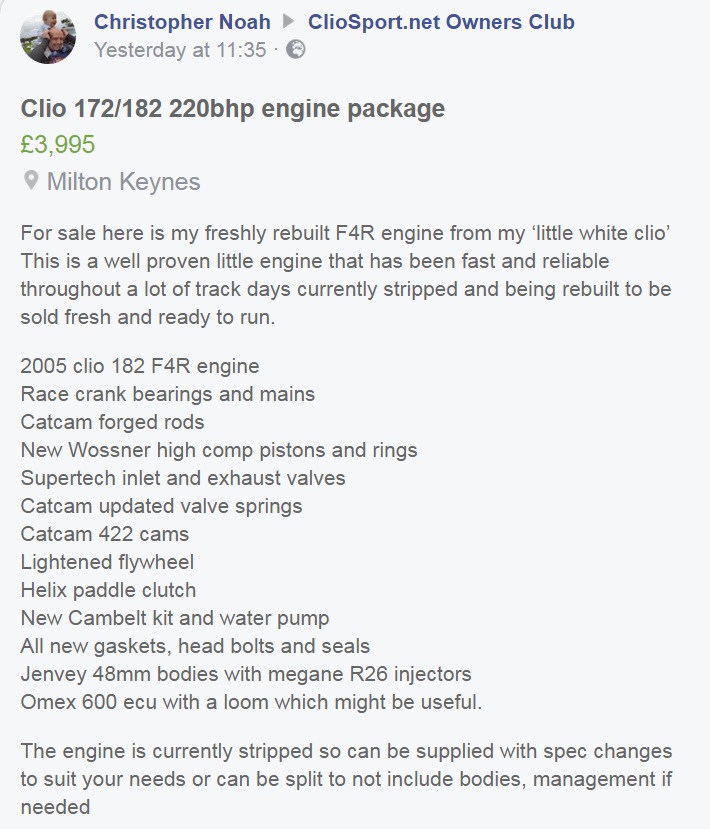Click the Christopher Noah author name

pyautogui.click(x=181, y=22)
